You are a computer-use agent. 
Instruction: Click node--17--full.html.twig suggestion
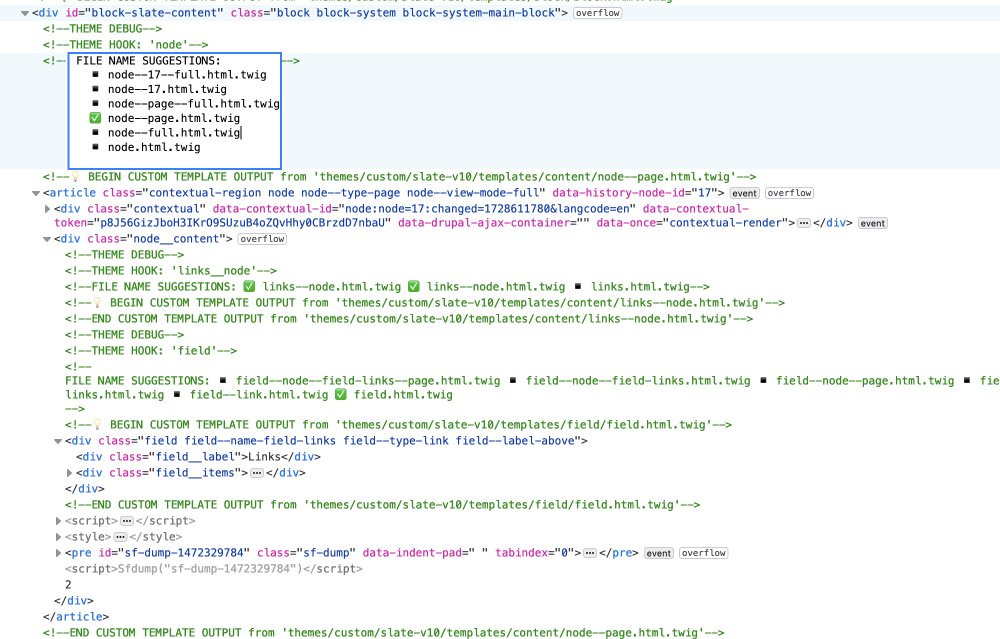[187, 75]
